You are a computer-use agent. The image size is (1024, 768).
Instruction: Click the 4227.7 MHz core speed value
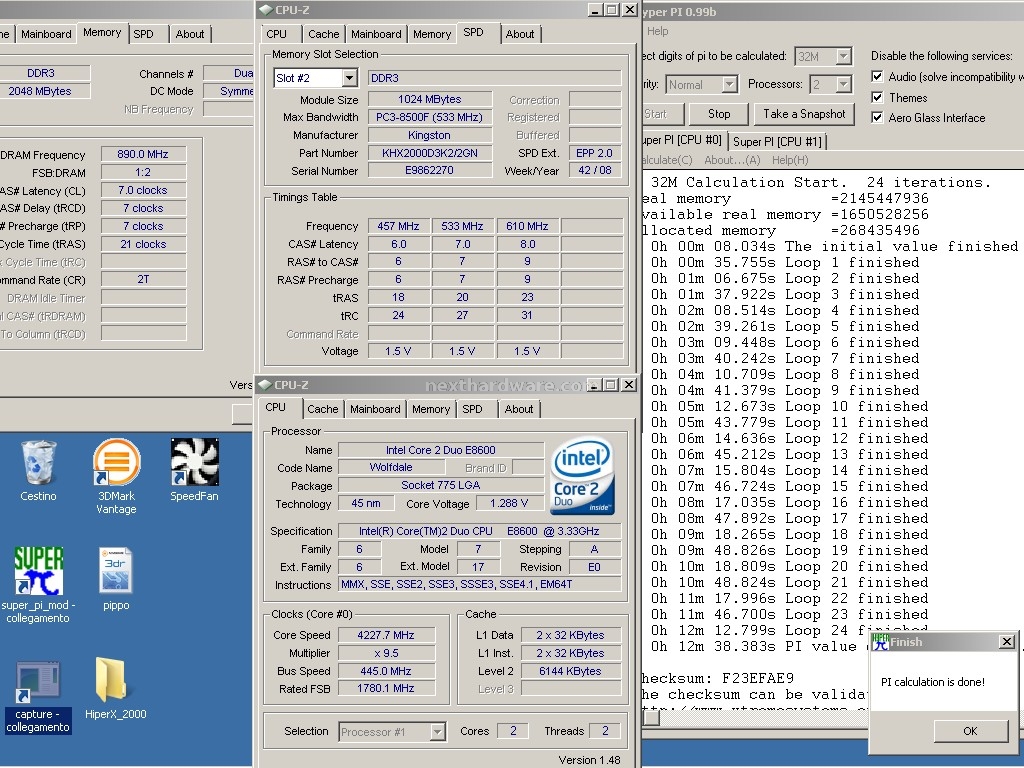pos(386,635)
